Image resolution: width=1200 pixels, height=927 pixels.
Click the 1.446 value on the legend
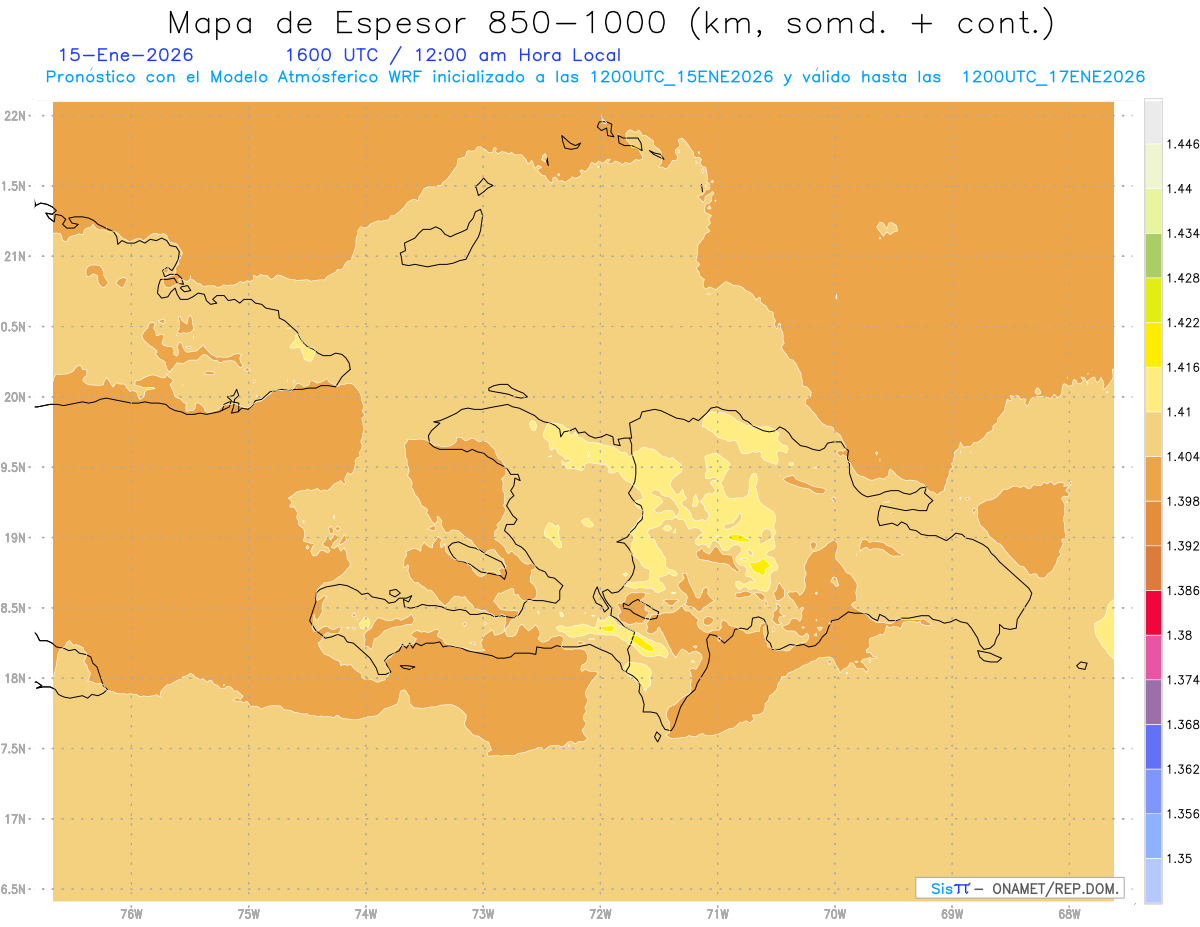tap(1182, 144)
